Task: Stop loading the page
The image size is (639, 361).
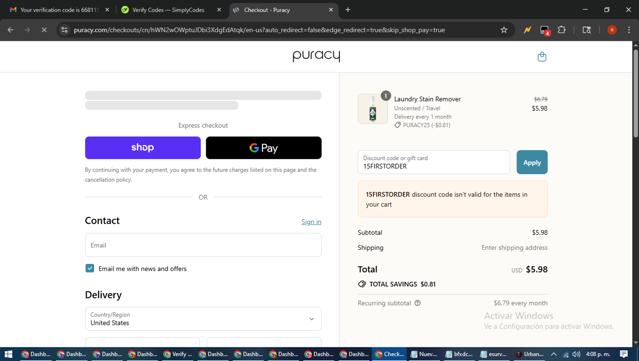Action: coord(44,30)
